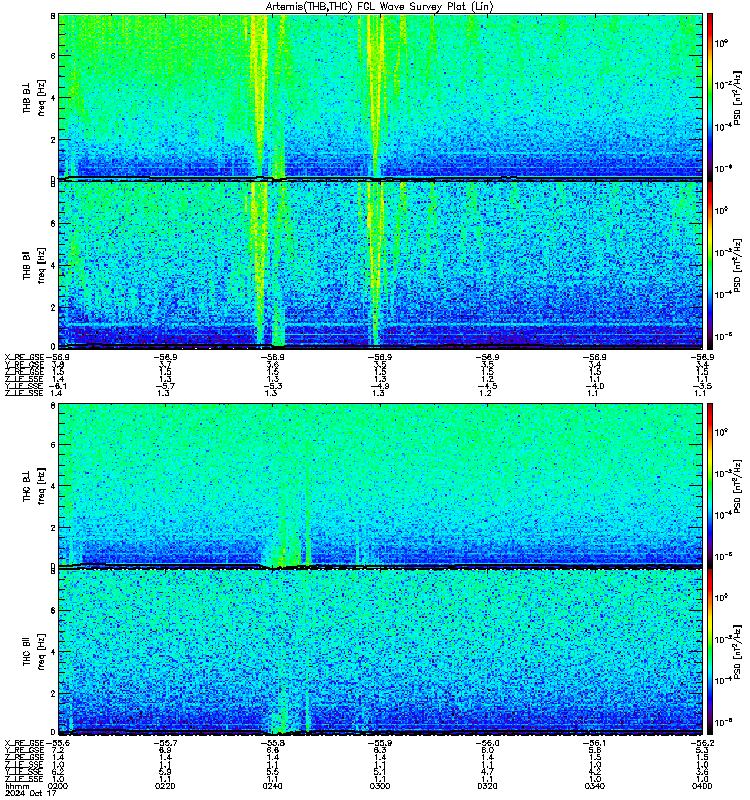Viewport: 750px width, 800px height.
Task: Click the -55.8 X_RE_GSE value for THC
Action: pos(272,743)
